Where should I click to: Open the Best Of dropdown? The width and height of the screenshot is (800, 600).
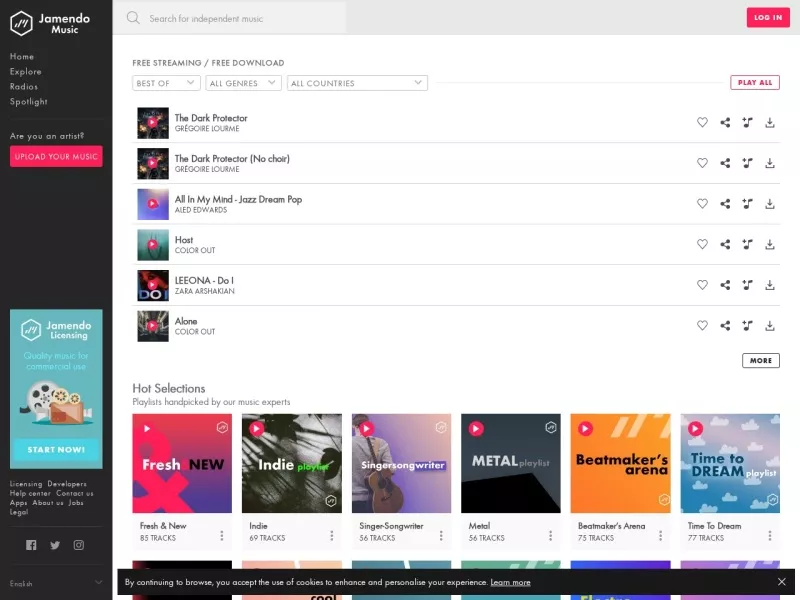tap(166, 83)
